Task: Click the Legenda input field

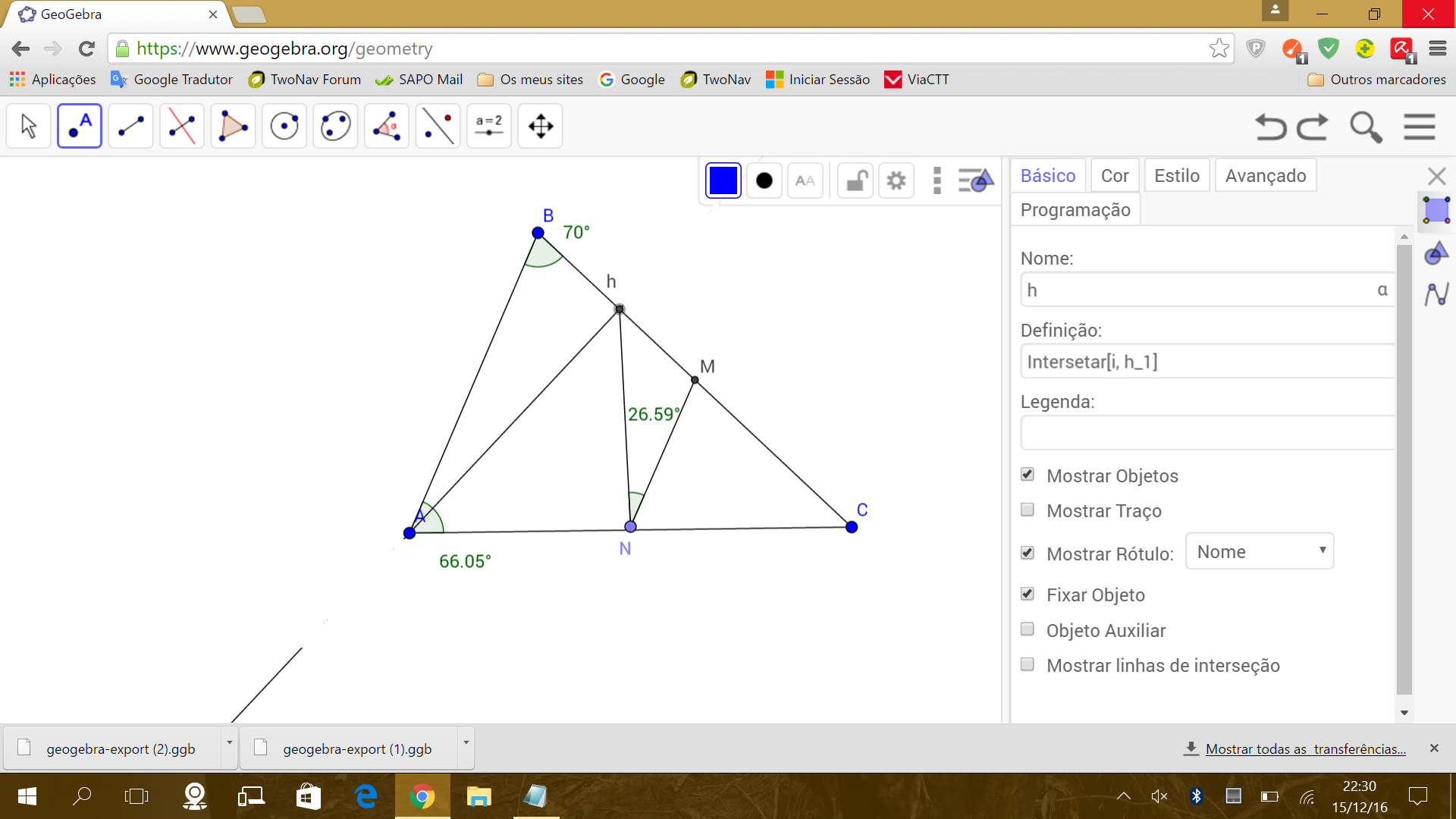Action: click(1207, 433)
